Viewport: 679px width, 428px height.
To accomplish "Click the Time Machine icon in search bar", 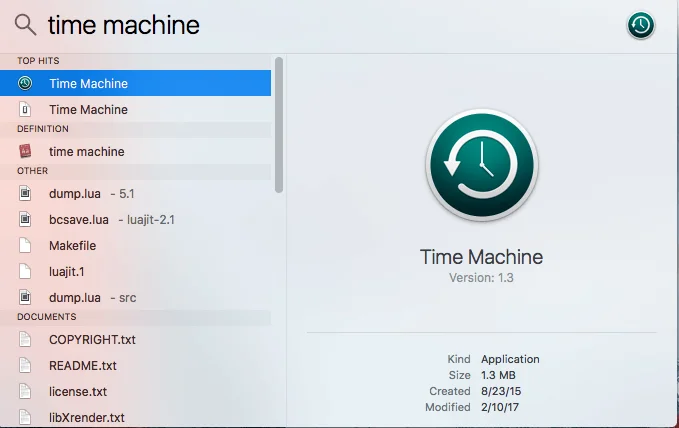I will (641, 26).
